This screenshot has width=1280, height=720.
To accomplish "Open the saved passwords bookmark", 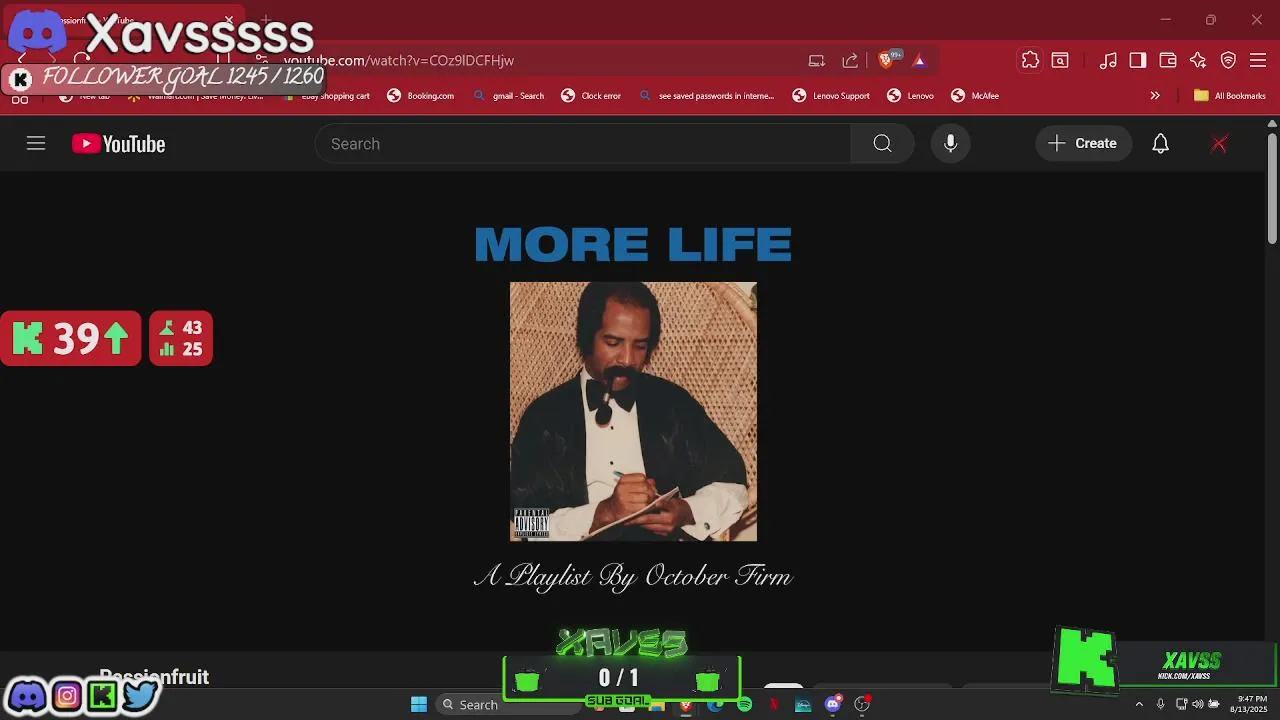I will [706, 96].
